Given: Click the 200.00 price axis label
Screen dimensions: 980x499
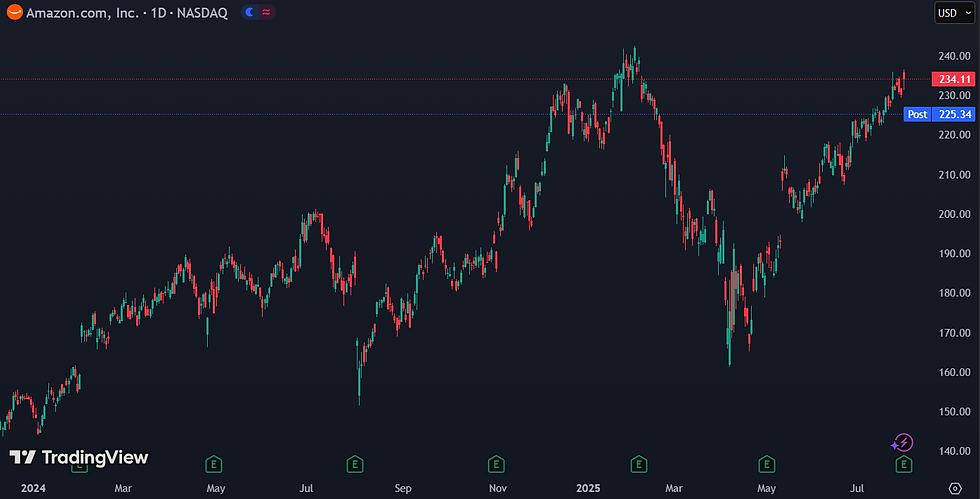Looking at the screenshot, I should click(x=954, y=214).
